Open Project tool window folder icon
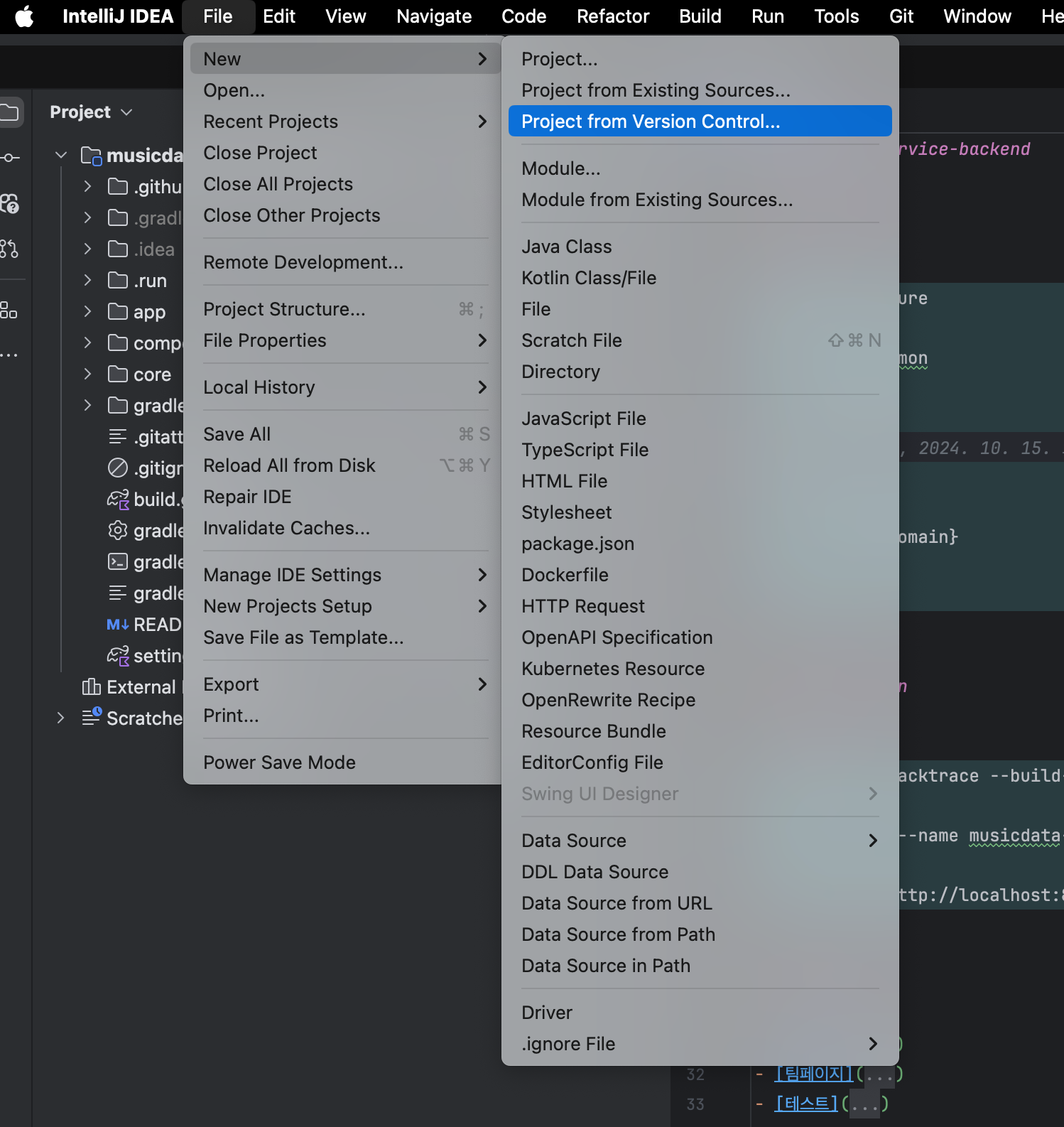The image size is (1064, 1127). tap(9, 112)
